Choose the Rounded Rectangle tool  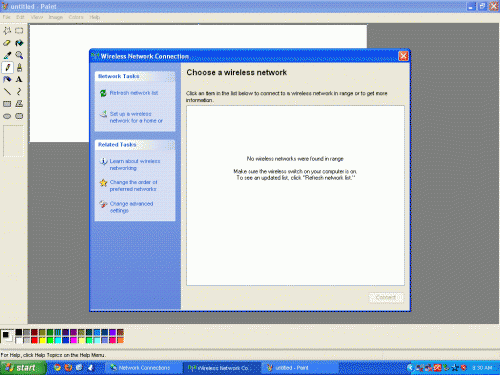coord(19,116)
